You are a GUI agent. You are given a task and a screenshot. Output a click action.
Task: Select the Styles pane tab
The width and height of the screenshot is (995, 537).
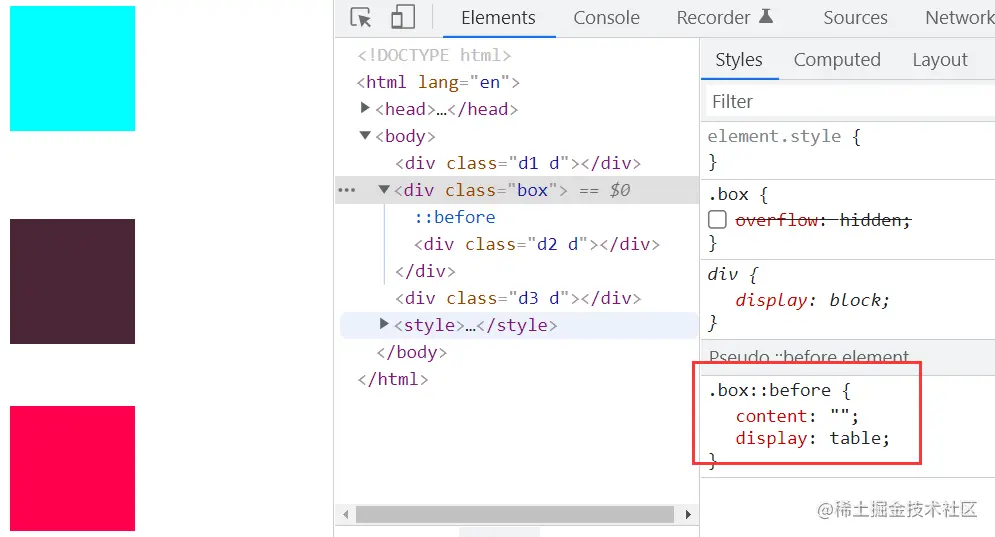tap(739, 60)
